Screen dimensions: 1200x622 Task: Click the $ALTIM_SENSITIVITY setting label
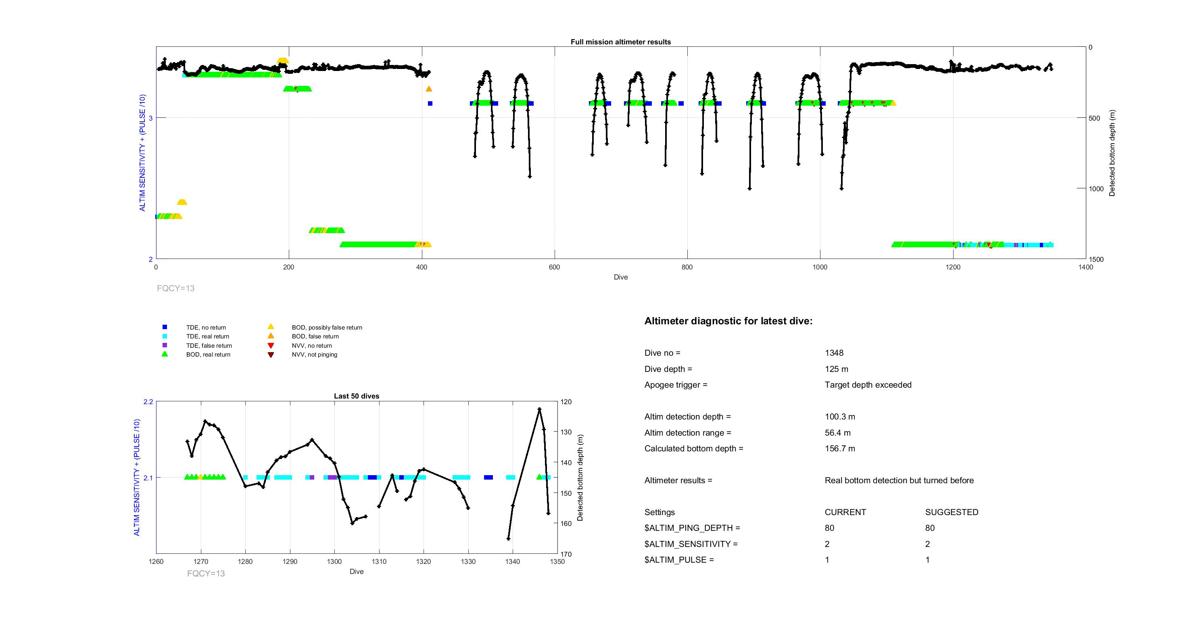[x=691, y=544]
